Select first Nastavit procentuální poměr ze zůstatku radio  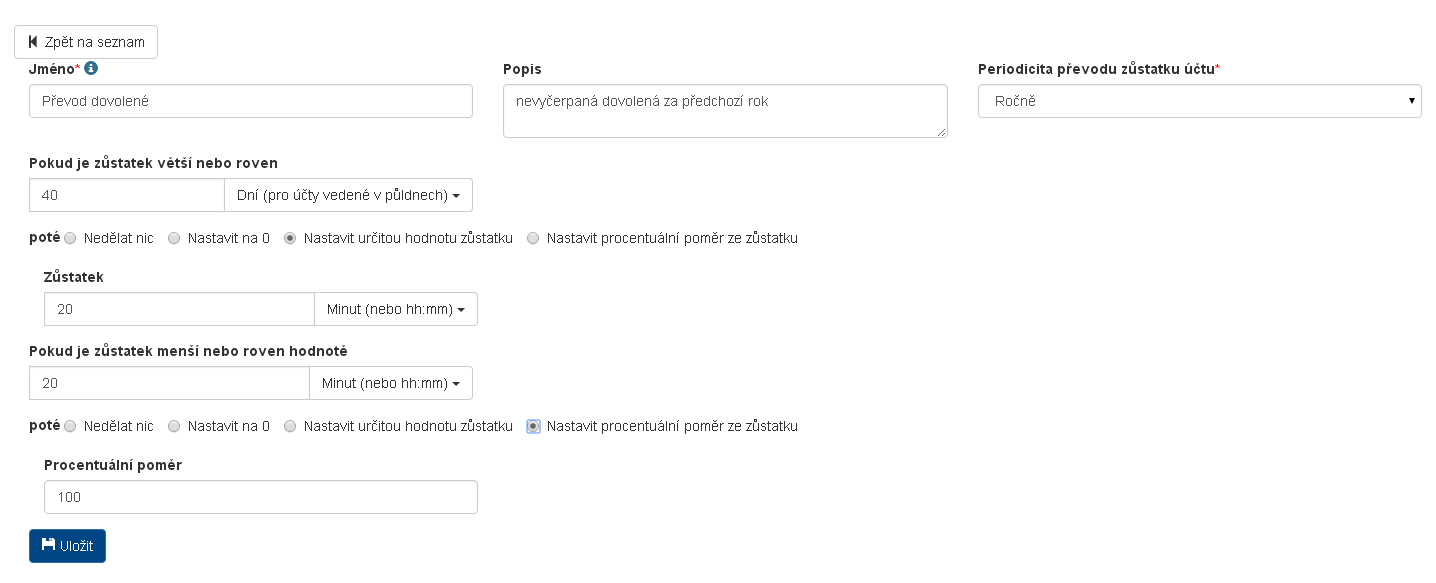coord(533,238)
